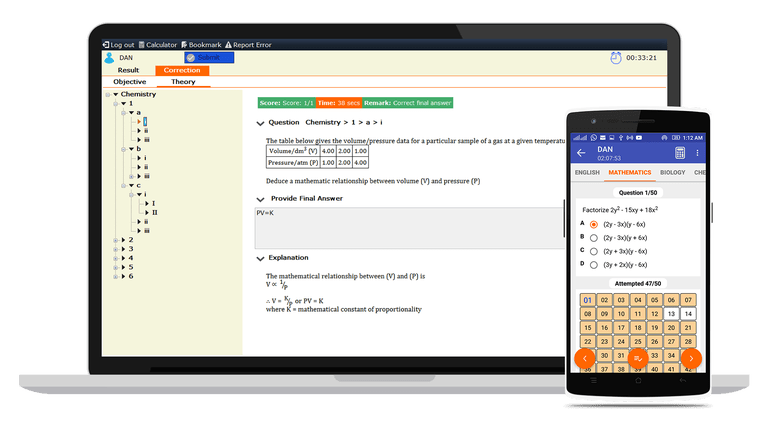The width and height of the screenshot is (768, 427).
Task: Click the Score 1/1 badge
Action: (287, 103)
